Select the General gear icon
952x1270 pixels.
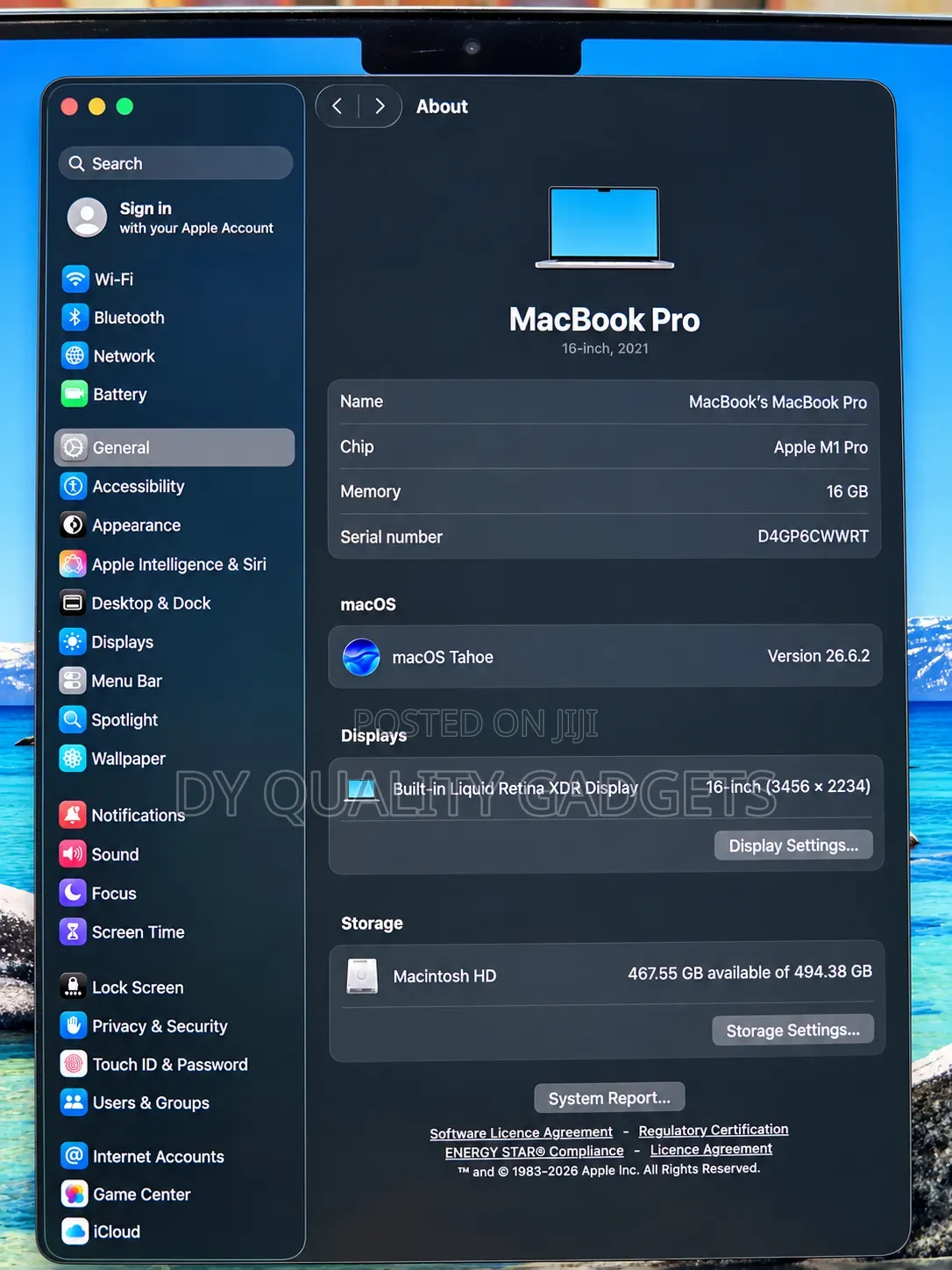(74, 447)
